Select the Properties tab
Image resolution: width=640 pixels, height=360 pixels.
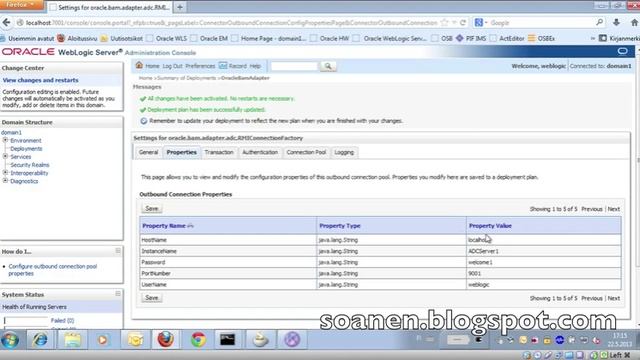click(x=182, y=152)
